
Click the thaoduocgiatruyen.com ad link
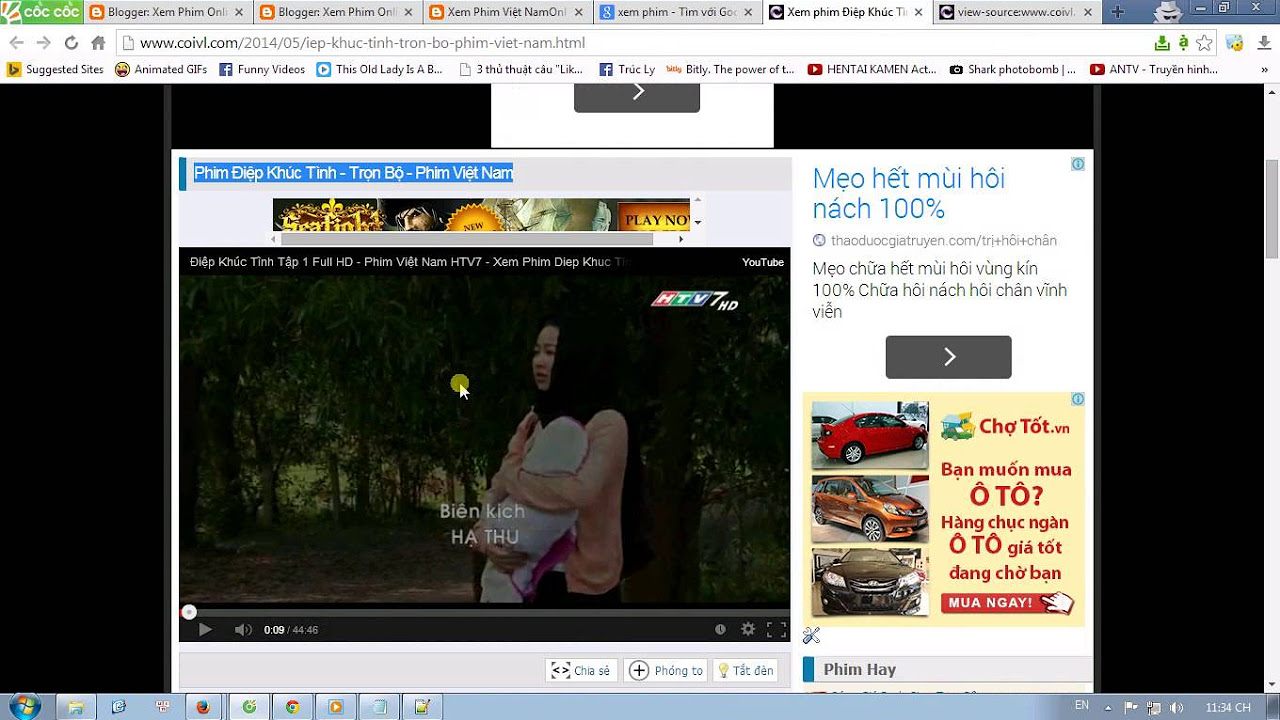pyautogui.click(x=943, y=241)
